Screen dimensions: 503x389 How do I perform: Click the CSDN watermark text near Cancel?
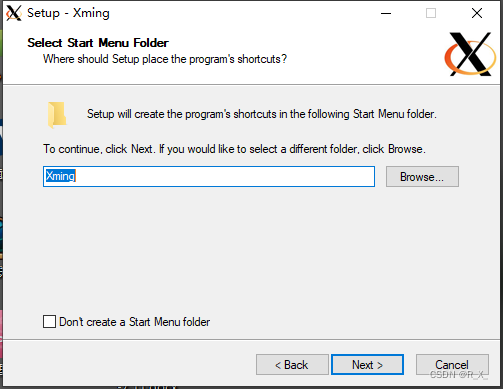tap(459, 375)
